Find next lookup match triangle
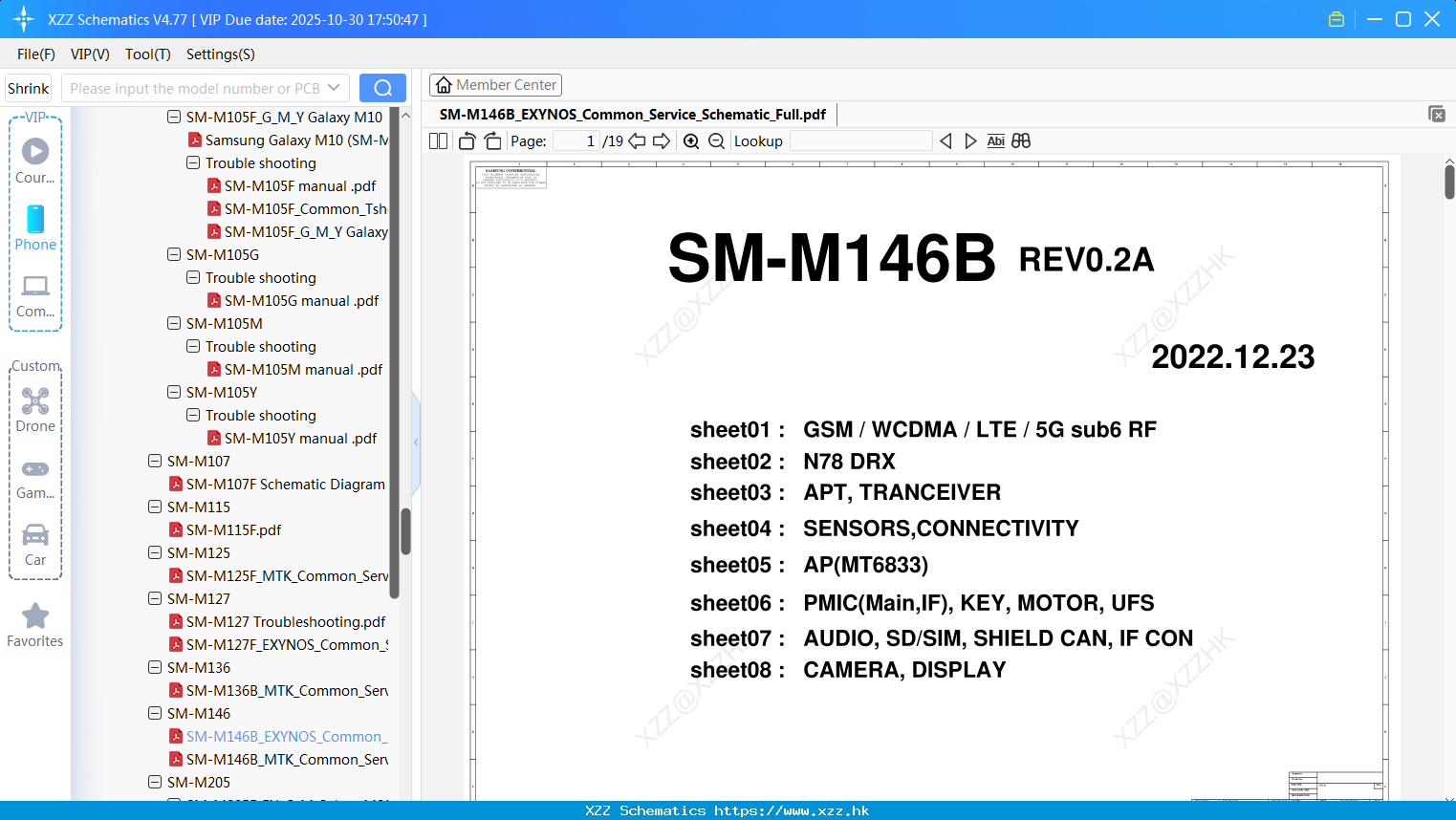The width and height of the screenshot is (1456, 820). 970,141
